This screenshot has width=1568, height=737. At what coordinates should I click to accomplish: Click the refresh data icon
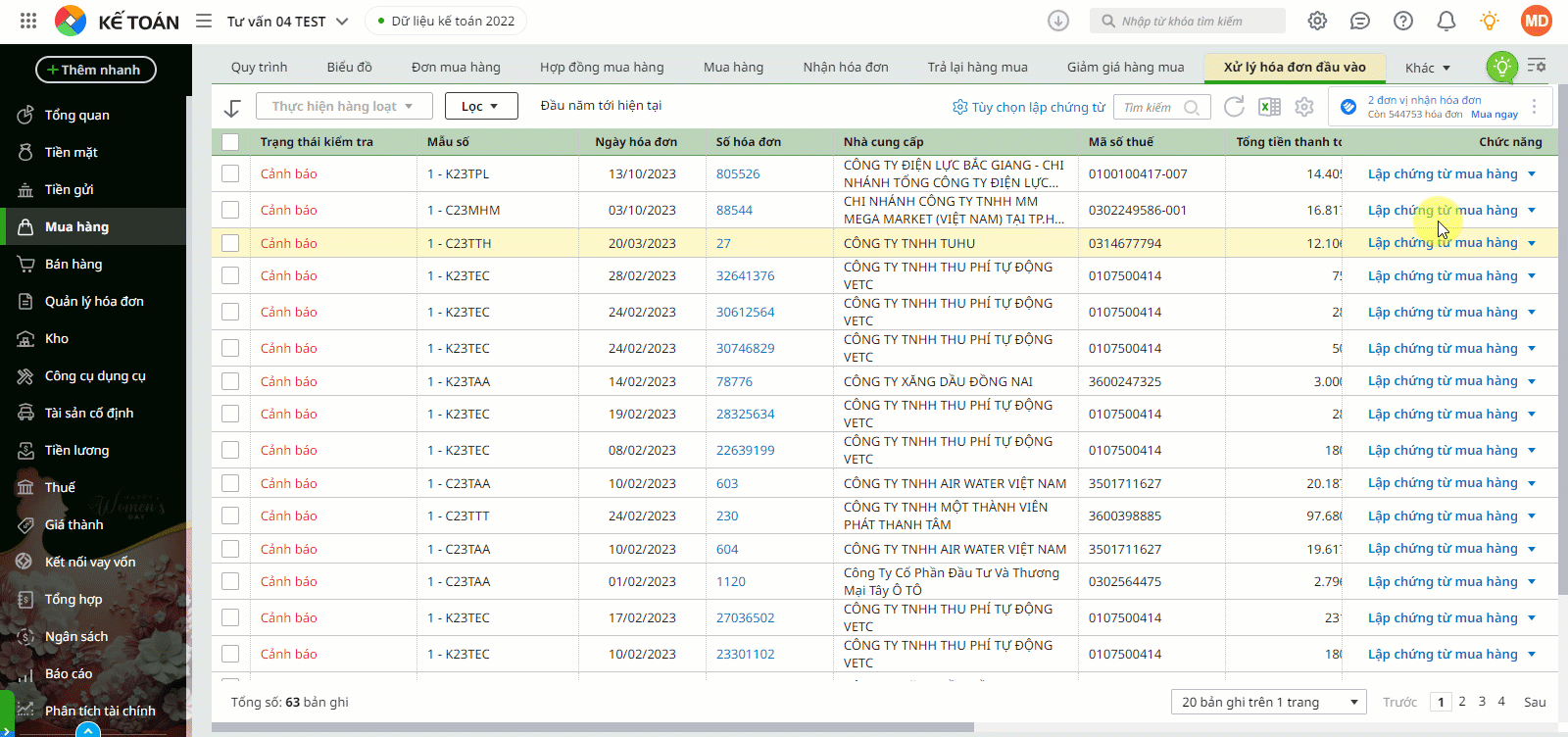coord(1234,107)
